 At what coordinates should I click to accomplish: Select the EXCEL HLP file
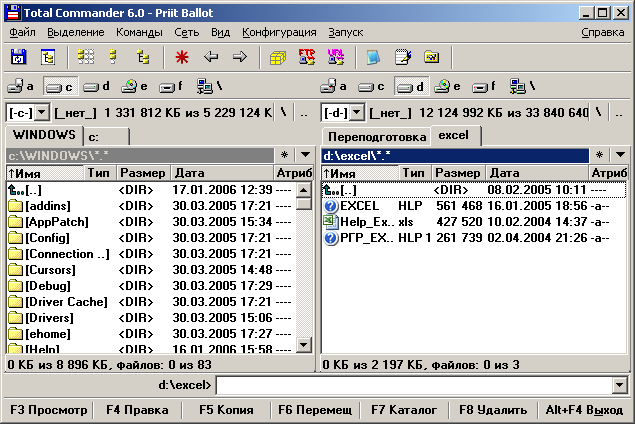[x=474, y=206]
